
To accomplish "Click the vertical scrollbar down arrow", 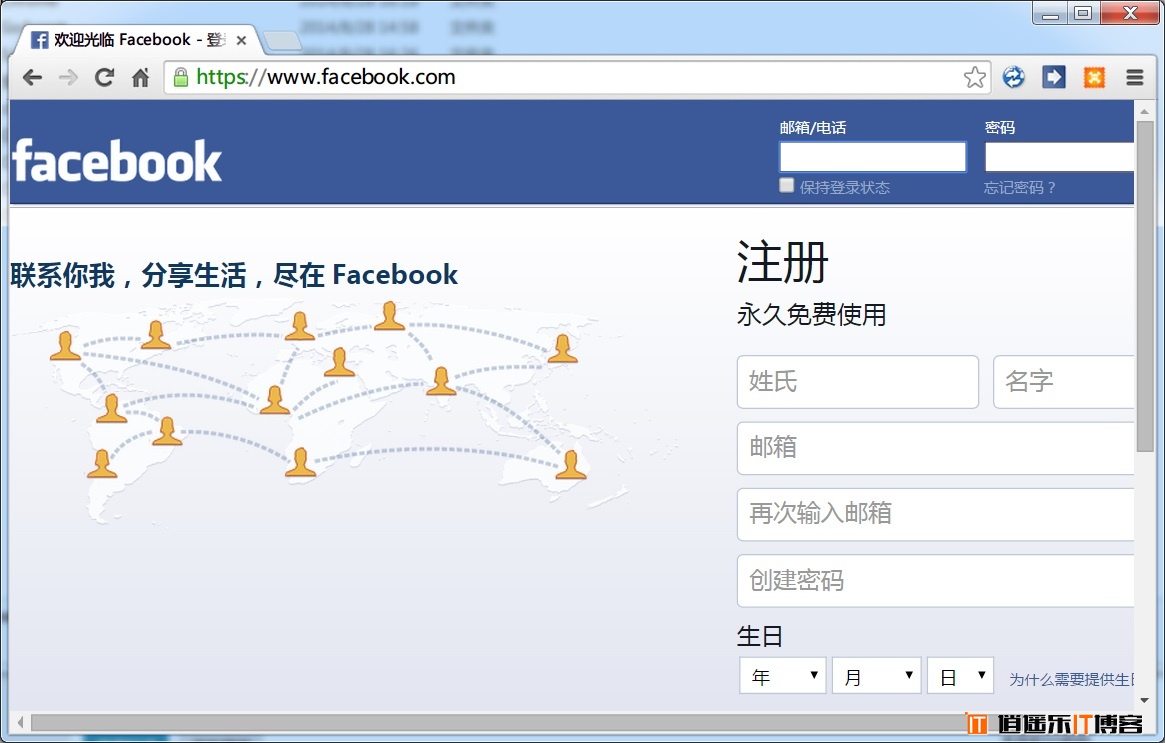I will click(x=1144, y=700).
